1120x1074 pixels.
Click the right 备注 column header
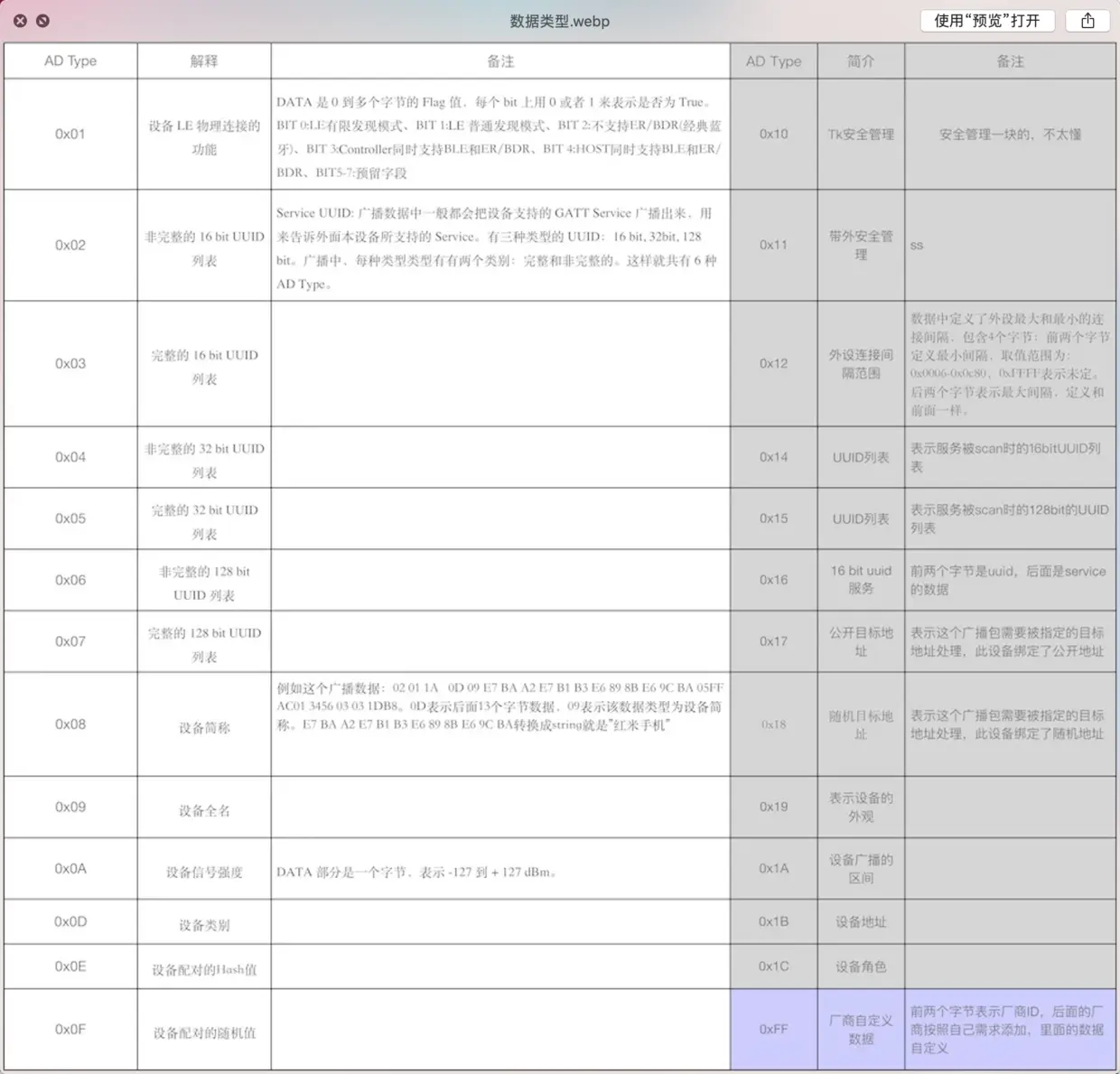(1010, 61)
